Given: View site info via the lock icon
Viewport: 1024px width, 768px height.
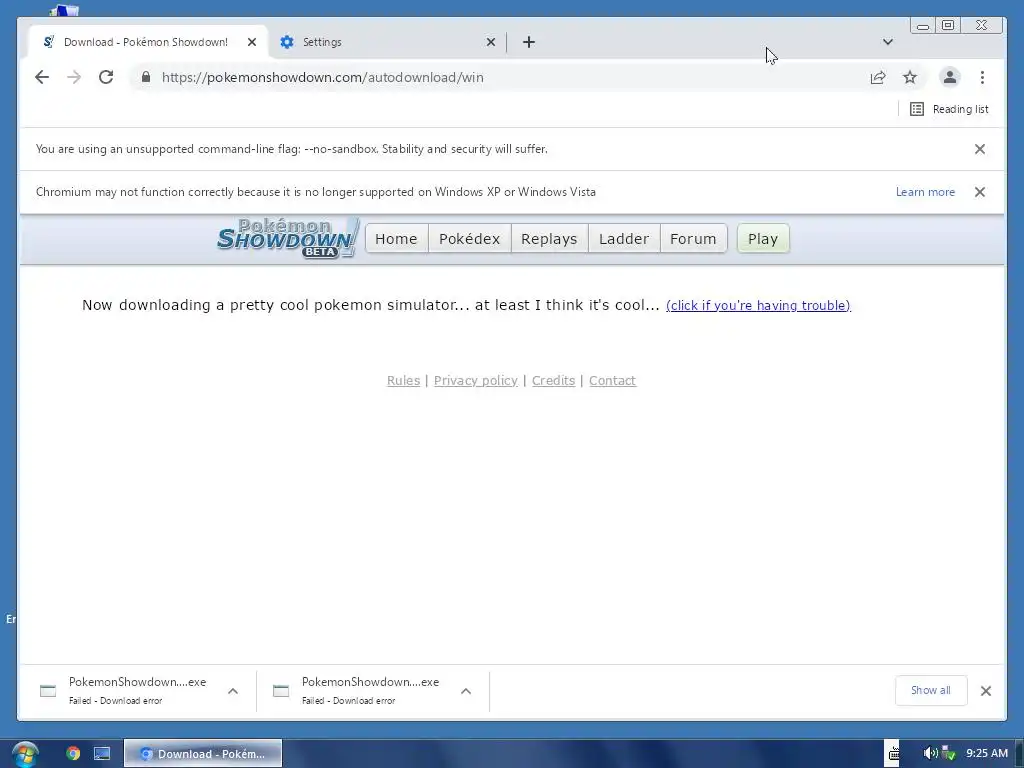Looking at the screenshot, I should (146, 77).
